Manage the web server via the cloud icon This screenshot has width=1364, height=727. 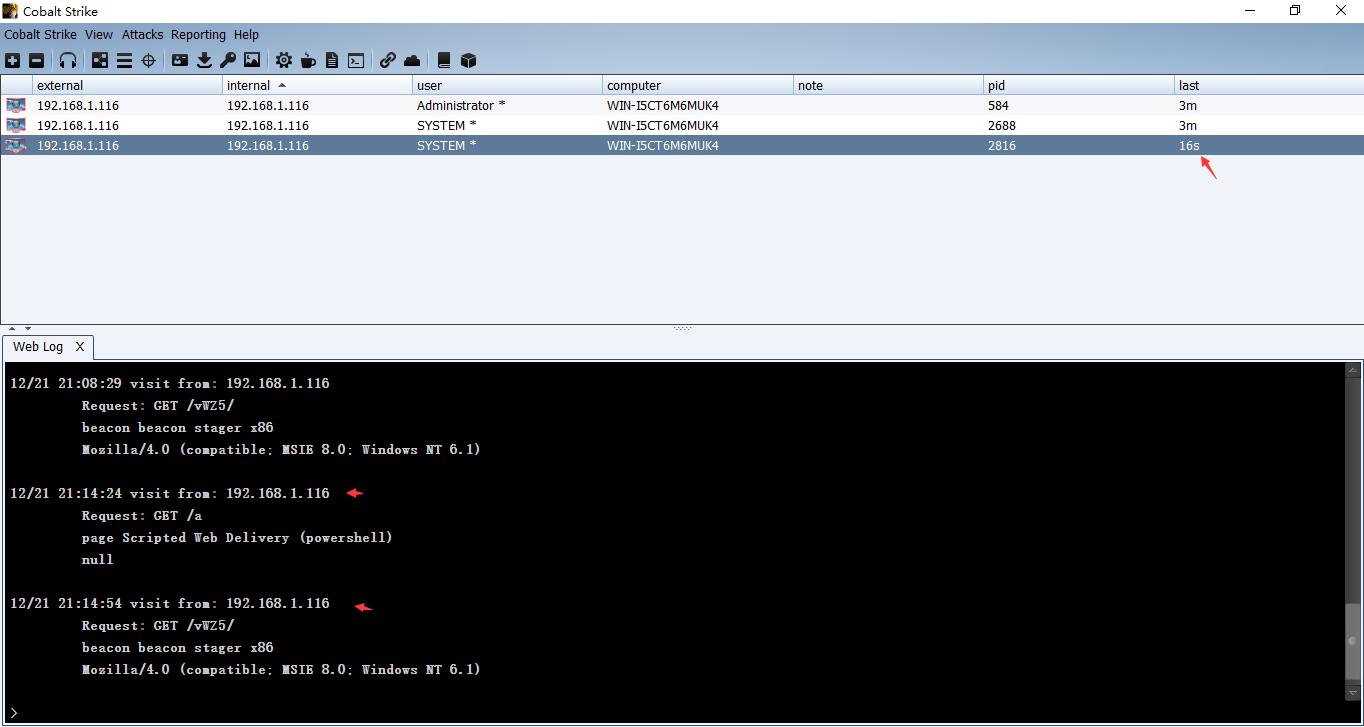tap(412, 60)
